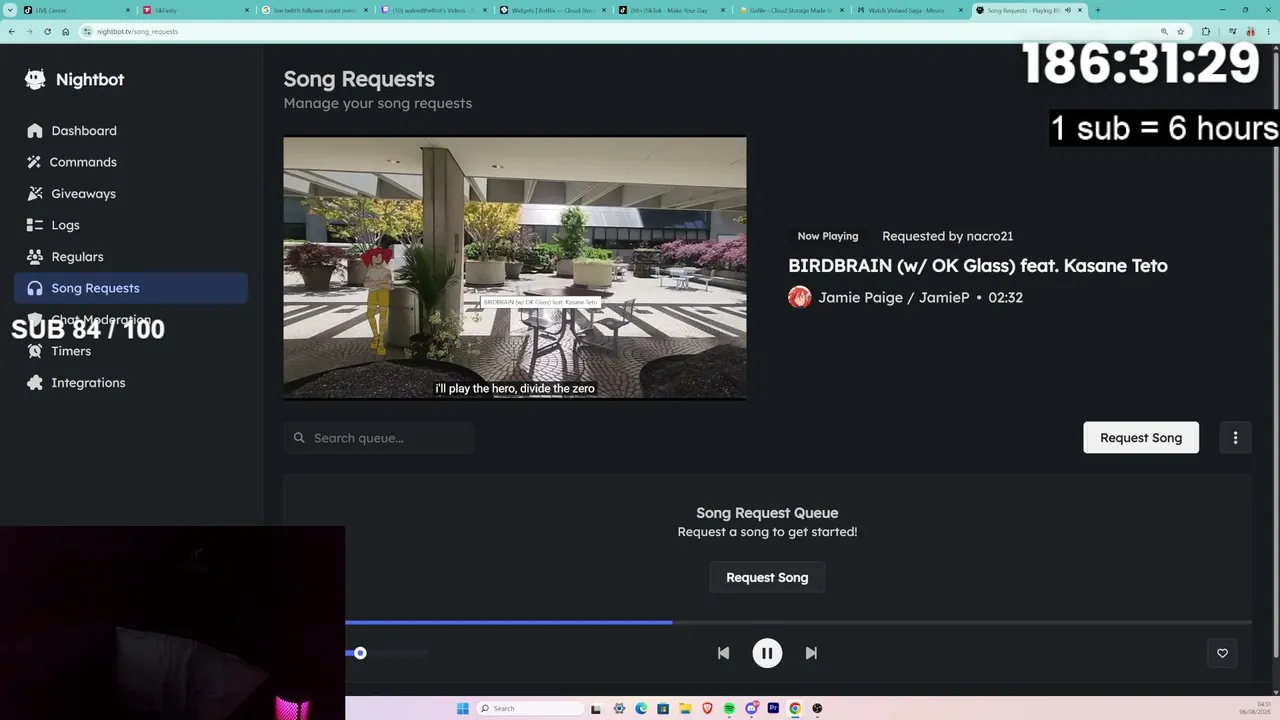Click the magnifier icon in queue search
This screenshot has width=1280, height=720.
pyautogui.click(x=299, y=438)
